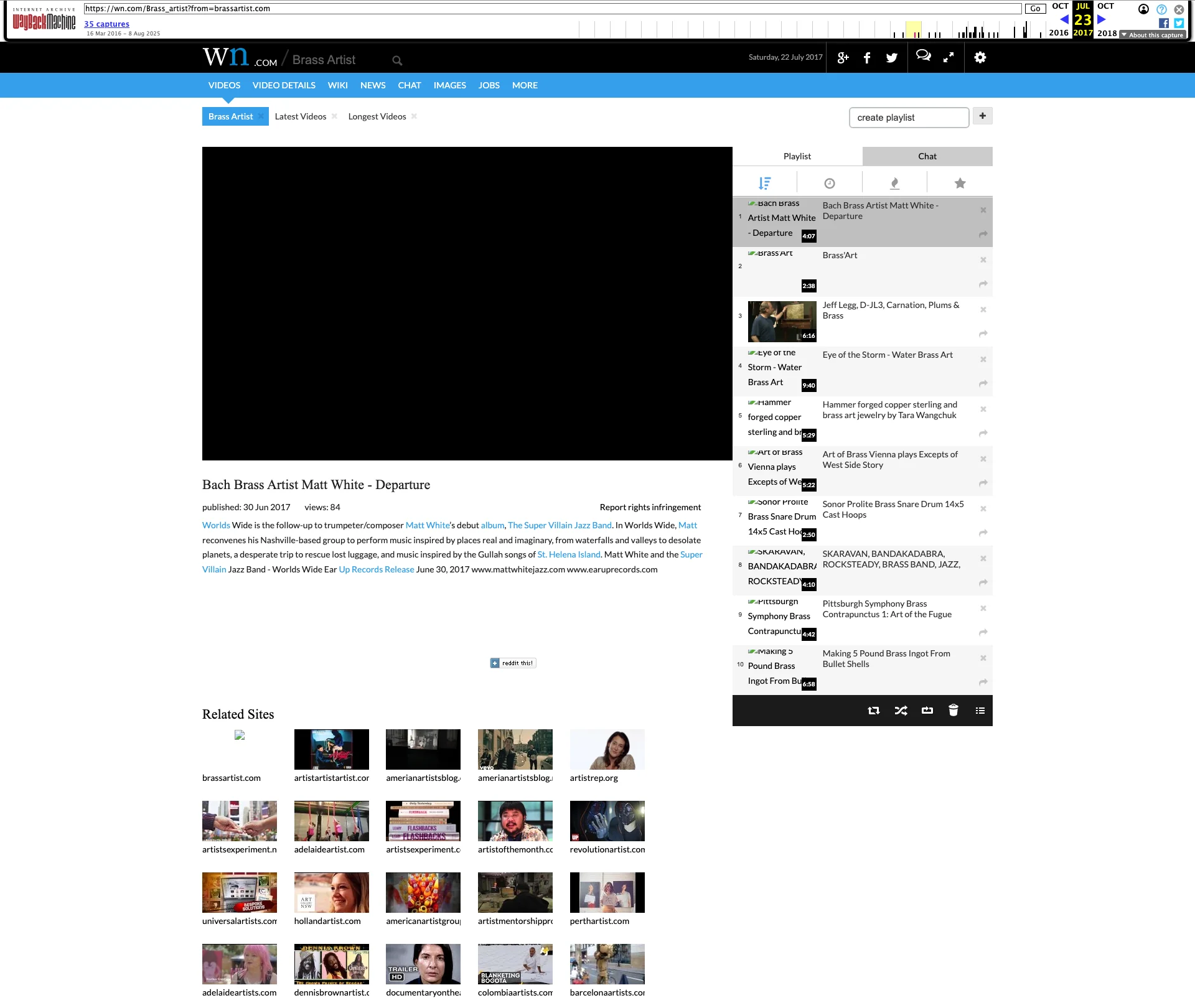Click the trash icon to clear the playlist
Viewport: 1195px width, 1008px height.
pos(953,710)
